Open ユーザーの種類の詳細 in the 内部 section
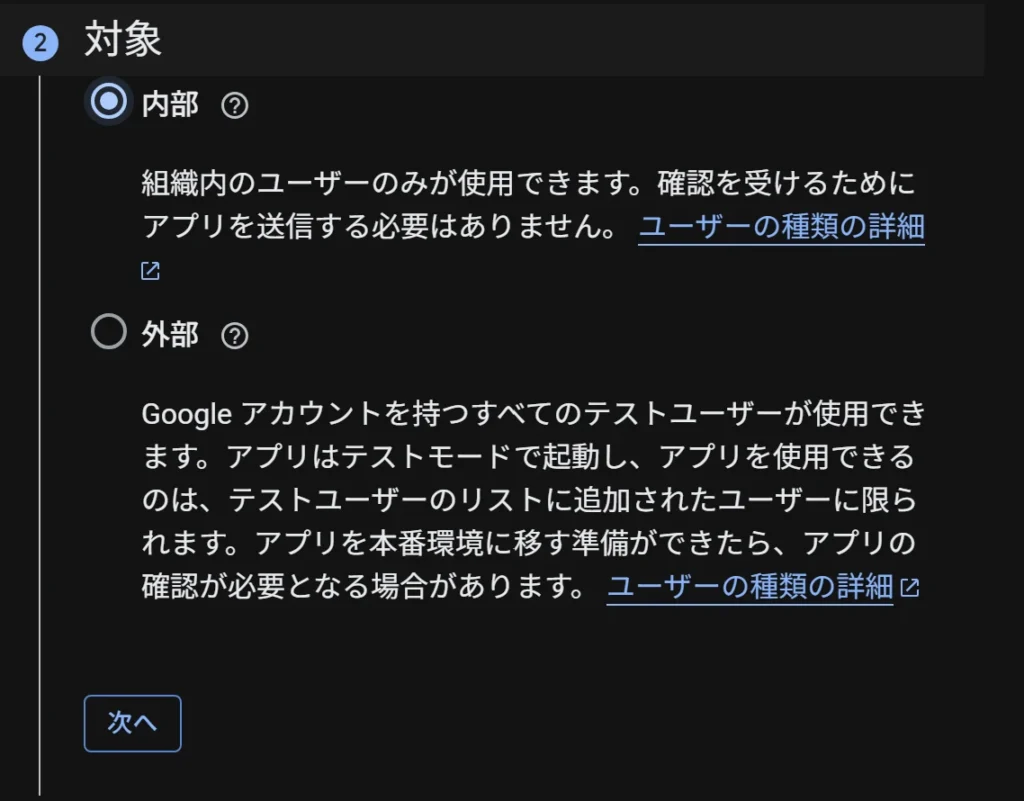Screen dimensions: 1024x801 [782, 227]
